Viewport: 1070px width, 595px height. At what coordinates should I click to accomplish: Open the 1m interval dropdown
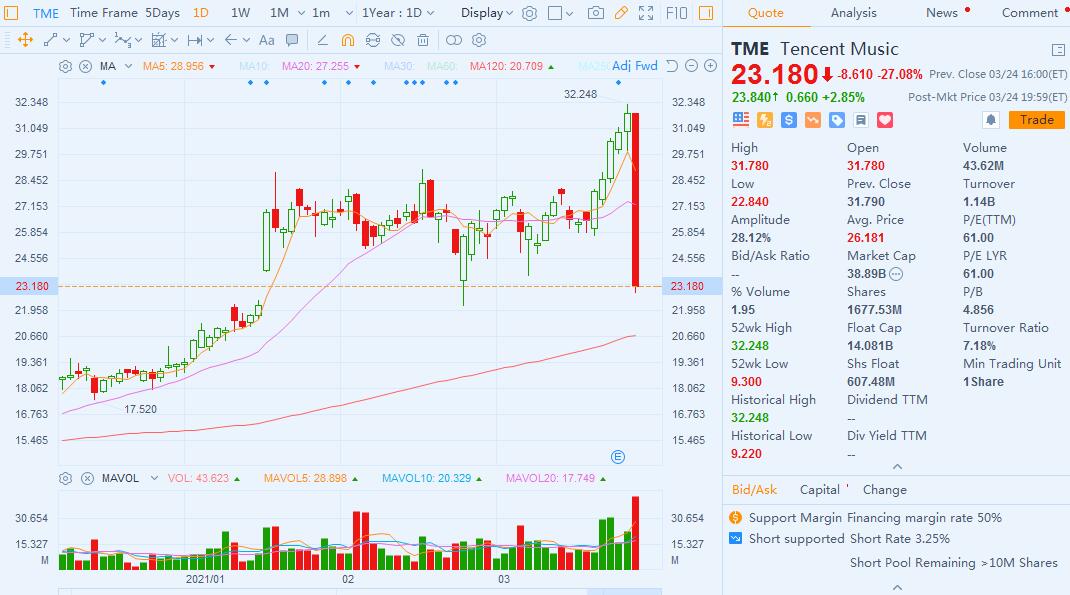tap(334, 13)
